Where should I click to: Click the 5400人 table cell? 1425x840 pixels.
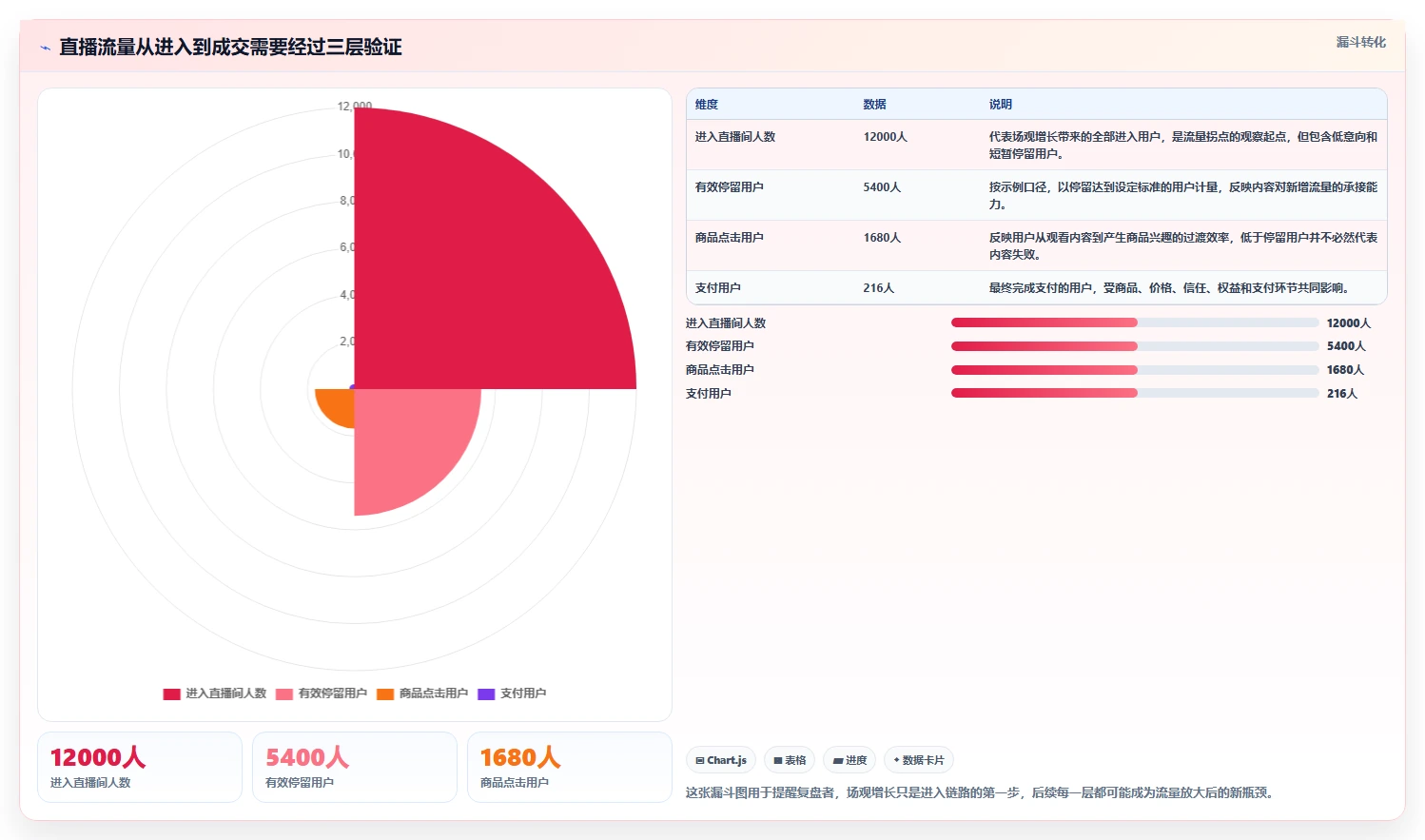pos(882,187)
